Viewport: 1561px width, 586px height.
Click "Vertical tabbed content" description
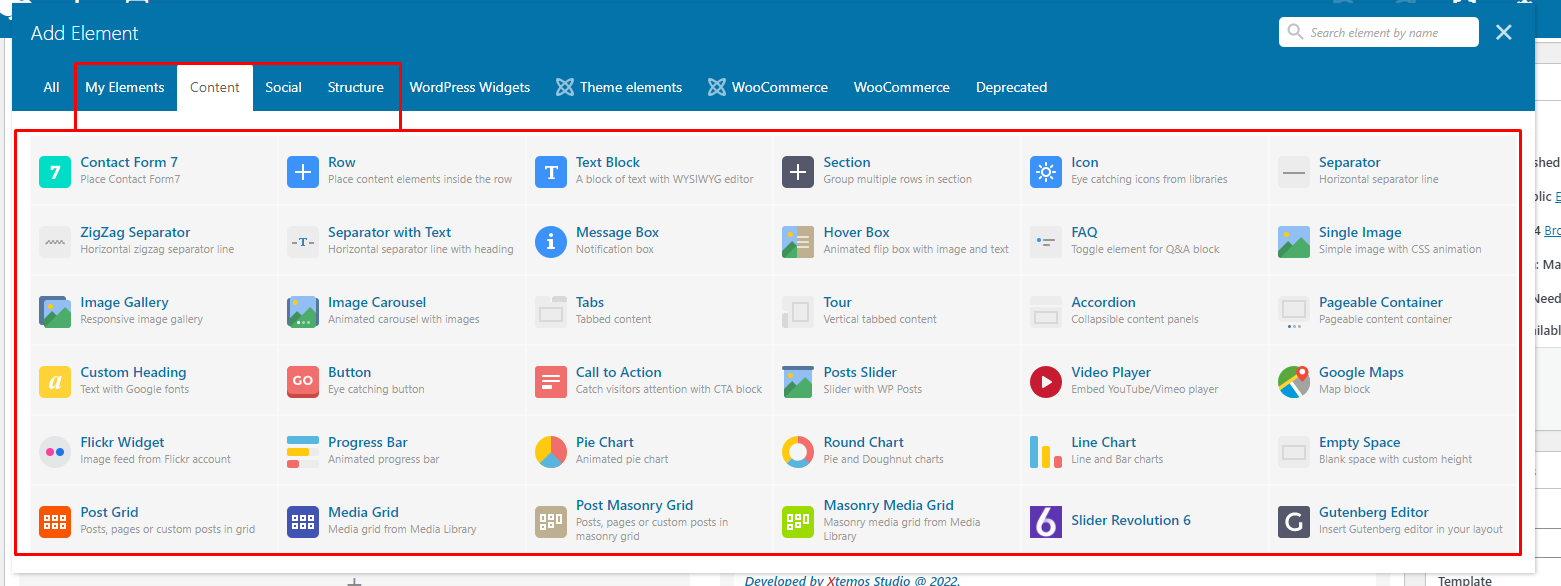(x=880, y=319)
